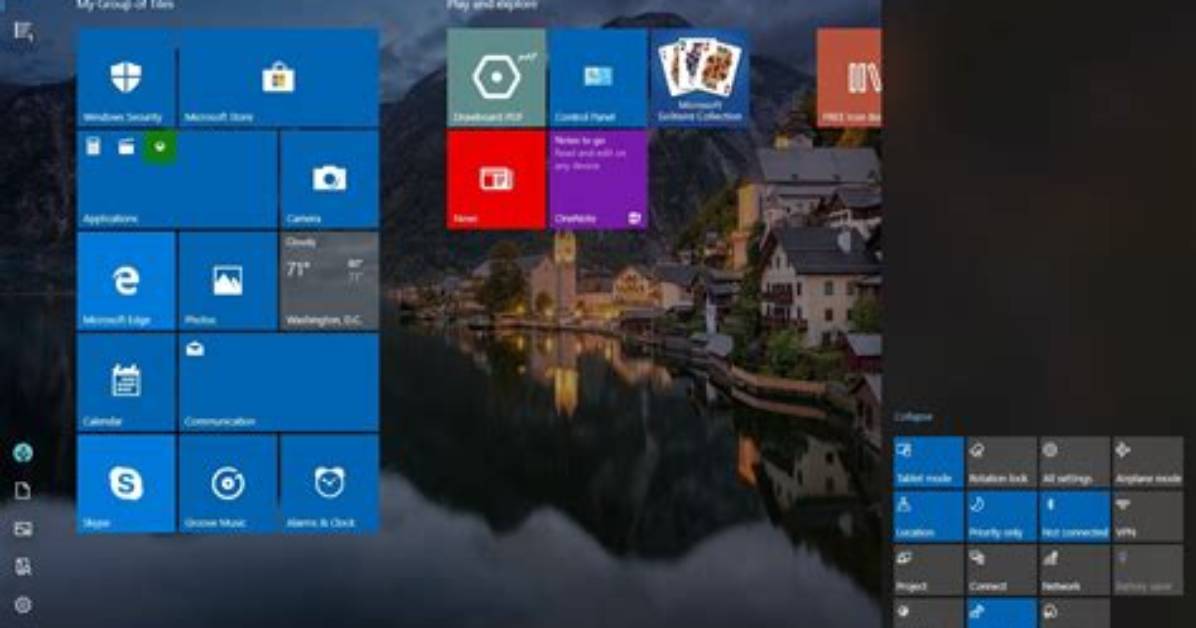Viewport: 1196px width, 628px height.
Task: Open the red News tile
Action: pyautogui.click(x=496, y=179)
